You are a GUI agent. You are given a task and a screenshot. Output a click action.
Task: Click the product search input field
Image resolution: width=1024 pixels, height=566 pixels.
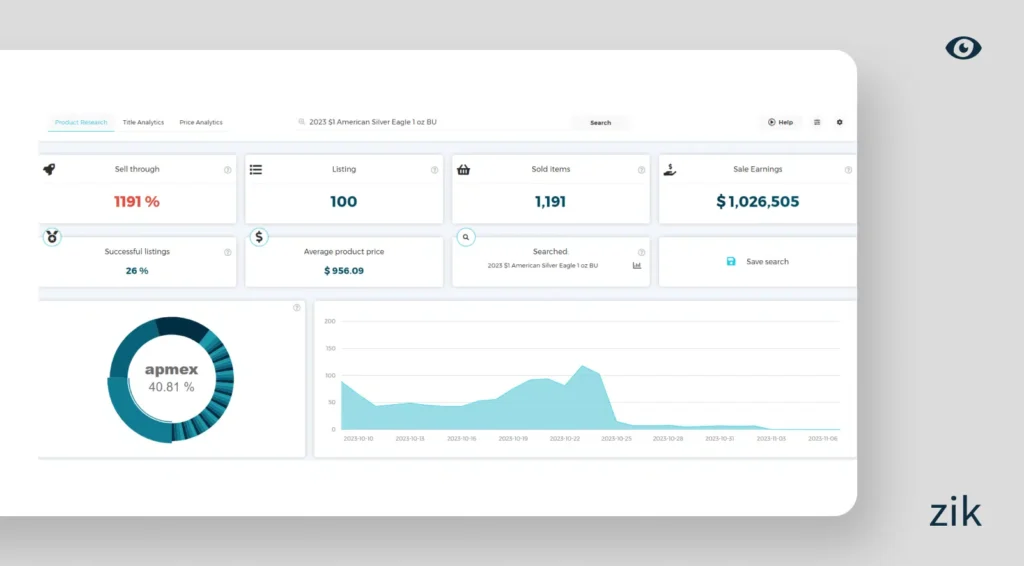[430, 122]
